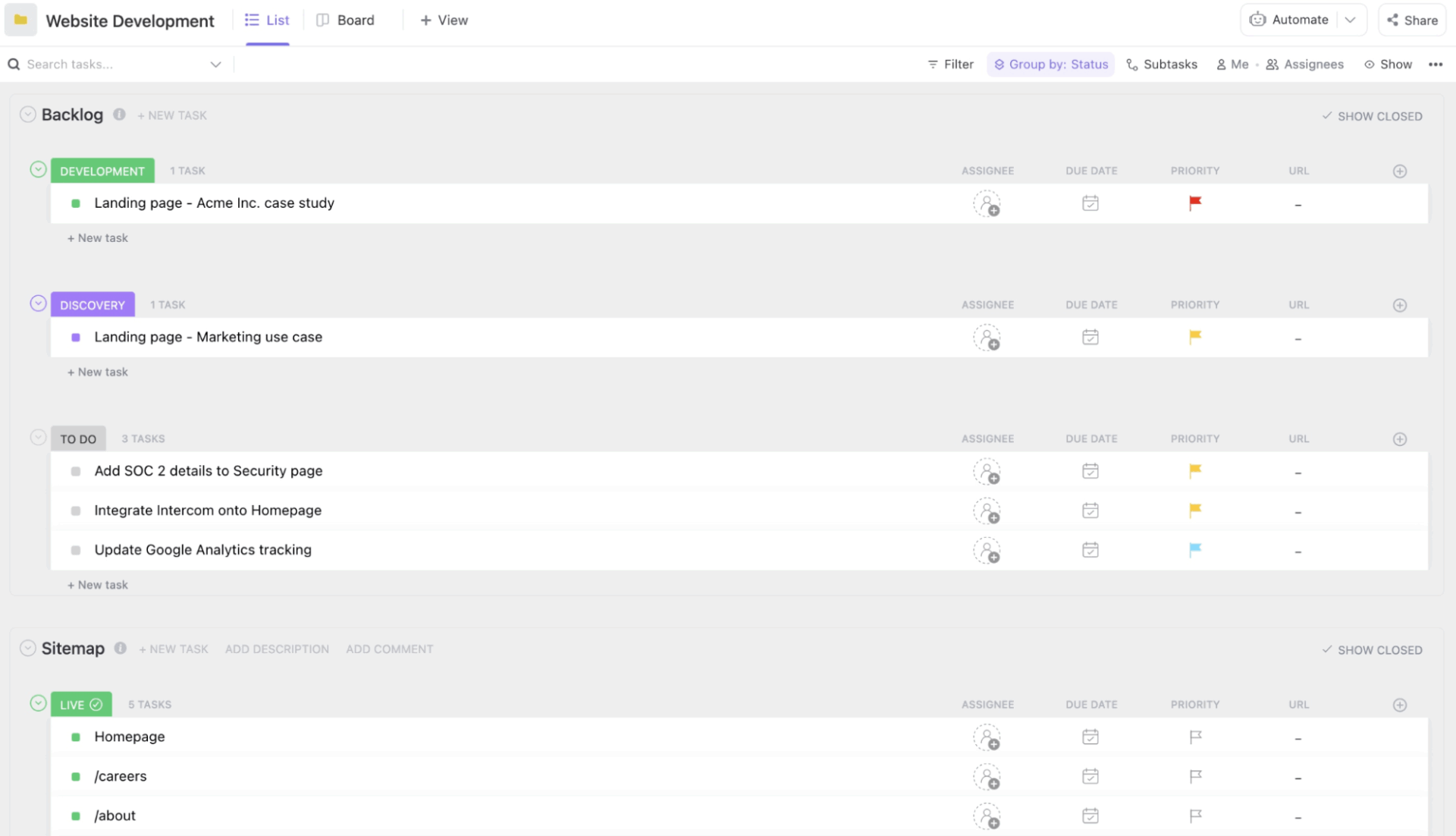Click the Backlog info icon
The image size is (1456, 836).
pyautogui.click(x=119, y=115)
